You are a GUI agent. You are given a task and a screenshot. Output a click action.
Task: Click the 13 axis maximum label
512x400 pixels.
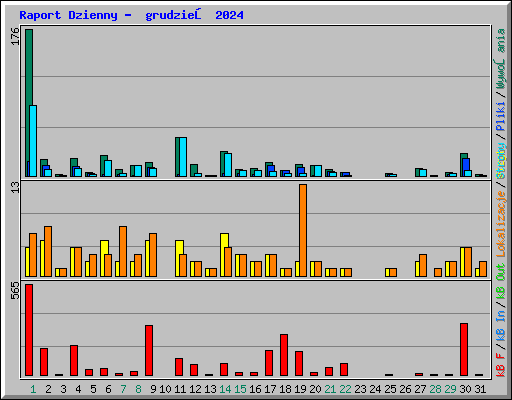tap(15, 187)
